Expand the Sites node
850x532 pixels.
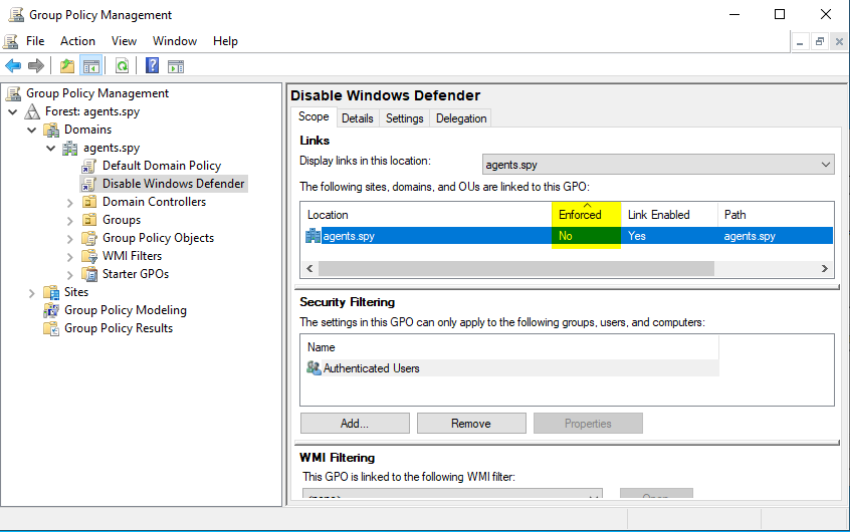32,292
